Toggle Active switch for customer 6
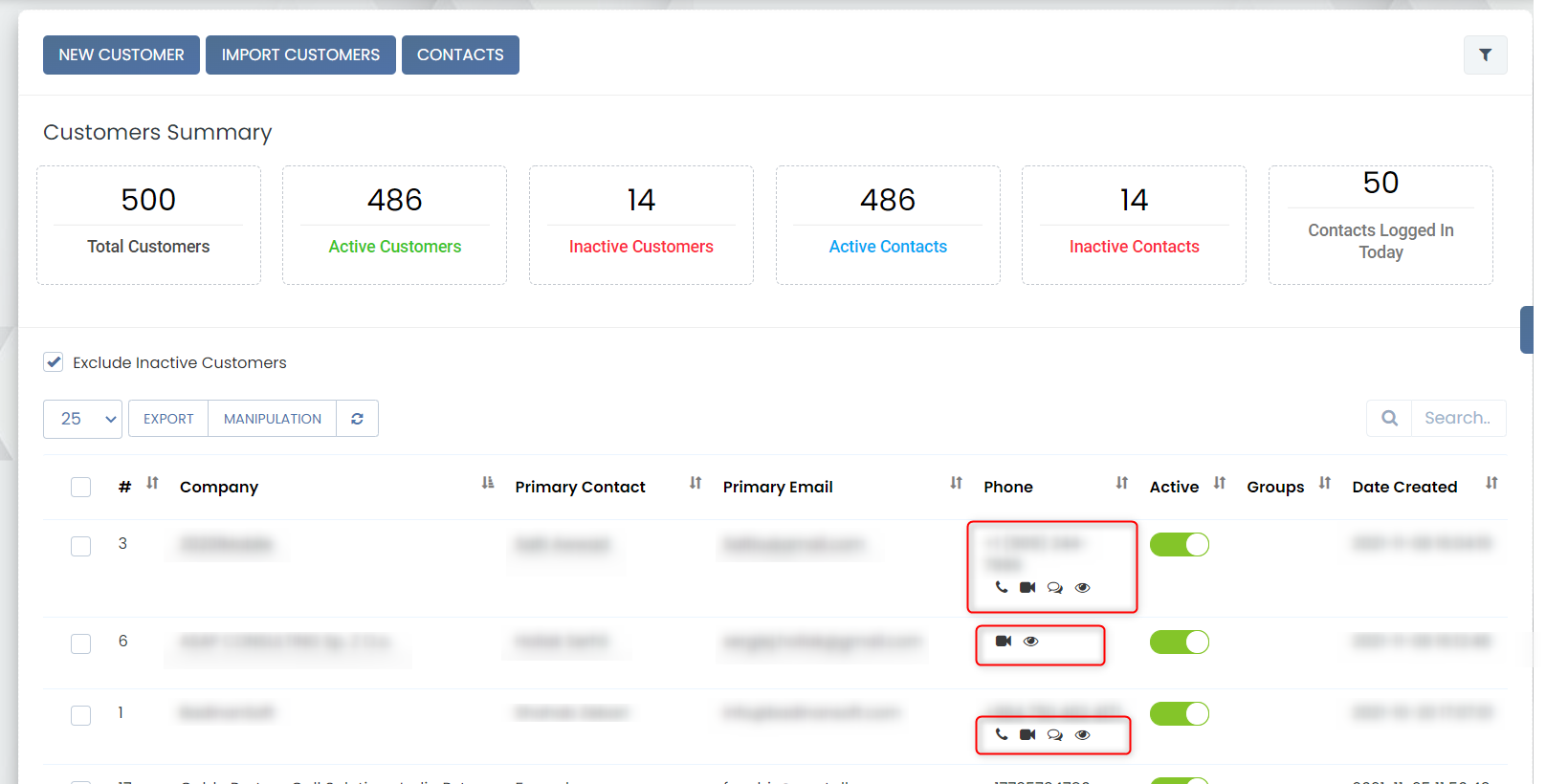The height and width of the screenshot is (784, 1546). click(1179, 642)
